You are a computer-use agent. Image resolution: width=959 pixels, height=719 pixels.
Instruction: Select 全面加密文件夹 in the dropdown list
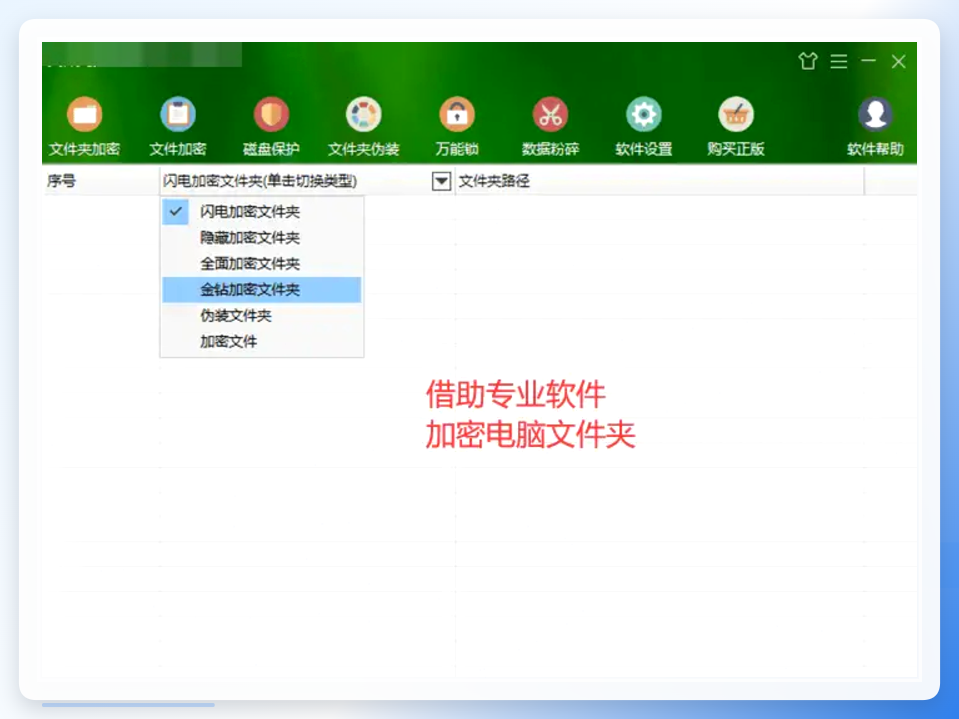(262, 264)
